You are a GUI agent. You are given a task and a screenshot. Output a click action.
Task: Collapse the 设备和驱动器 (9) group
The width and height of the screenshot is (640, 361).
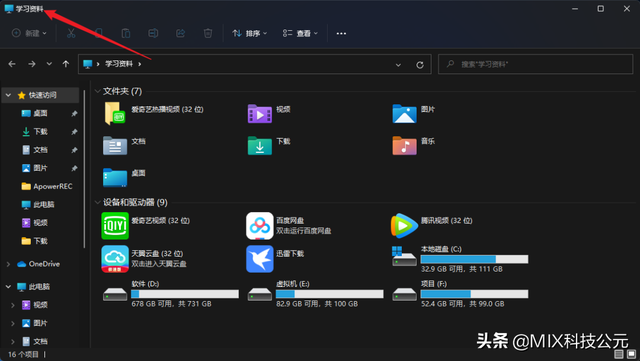98,202
